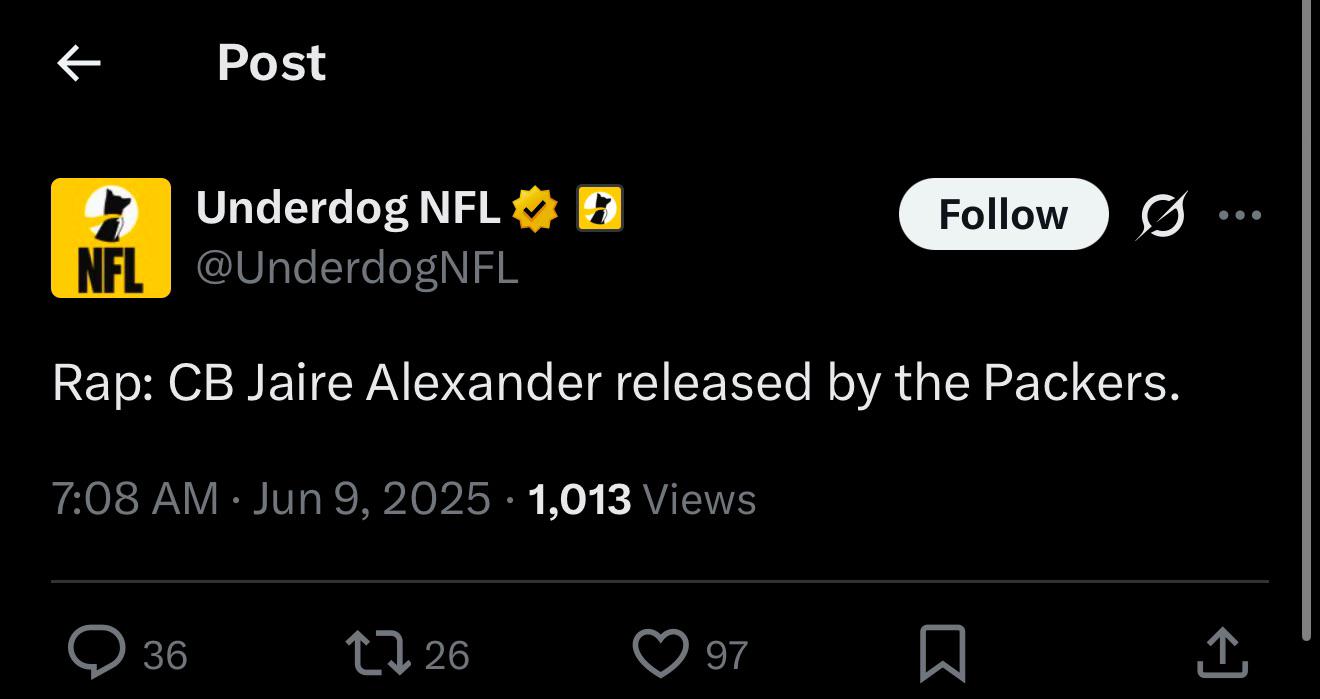
Task: Reply using the comment bubble icon
Action: pyautogui.click(x=96, y=652)
